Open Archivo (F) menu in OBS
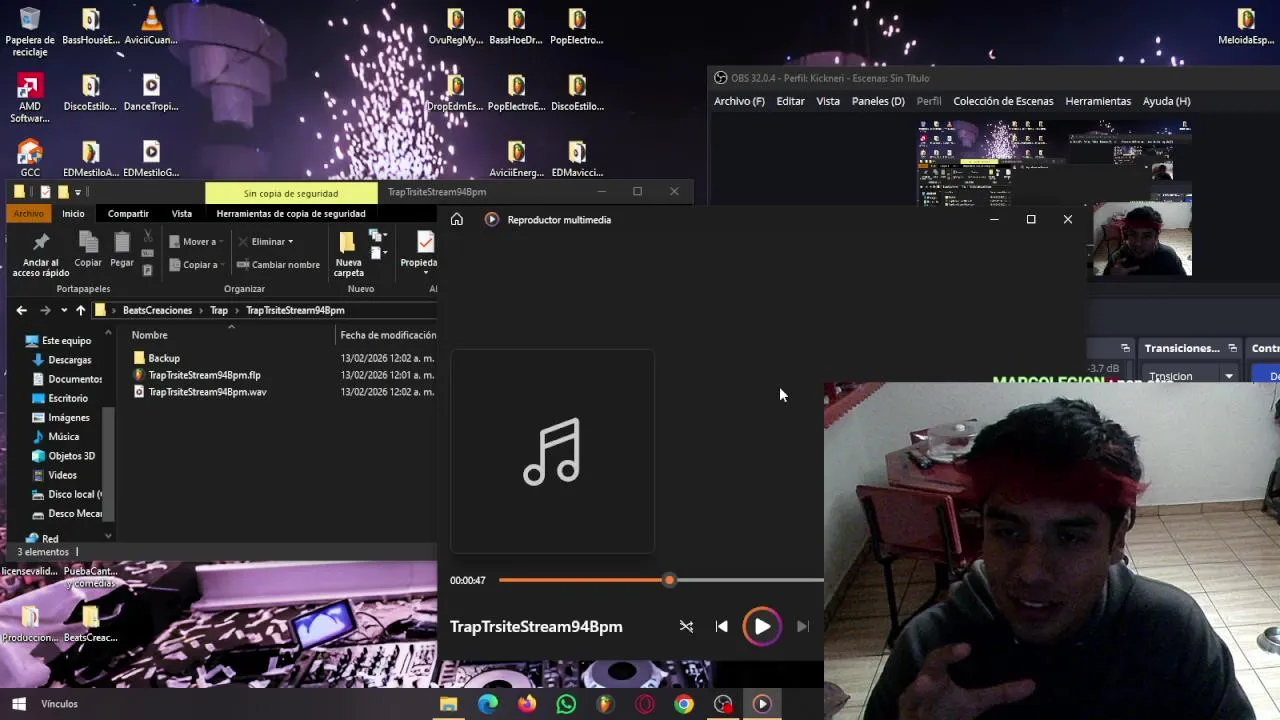The image size is (1280, 720). (x=739, y=101)
